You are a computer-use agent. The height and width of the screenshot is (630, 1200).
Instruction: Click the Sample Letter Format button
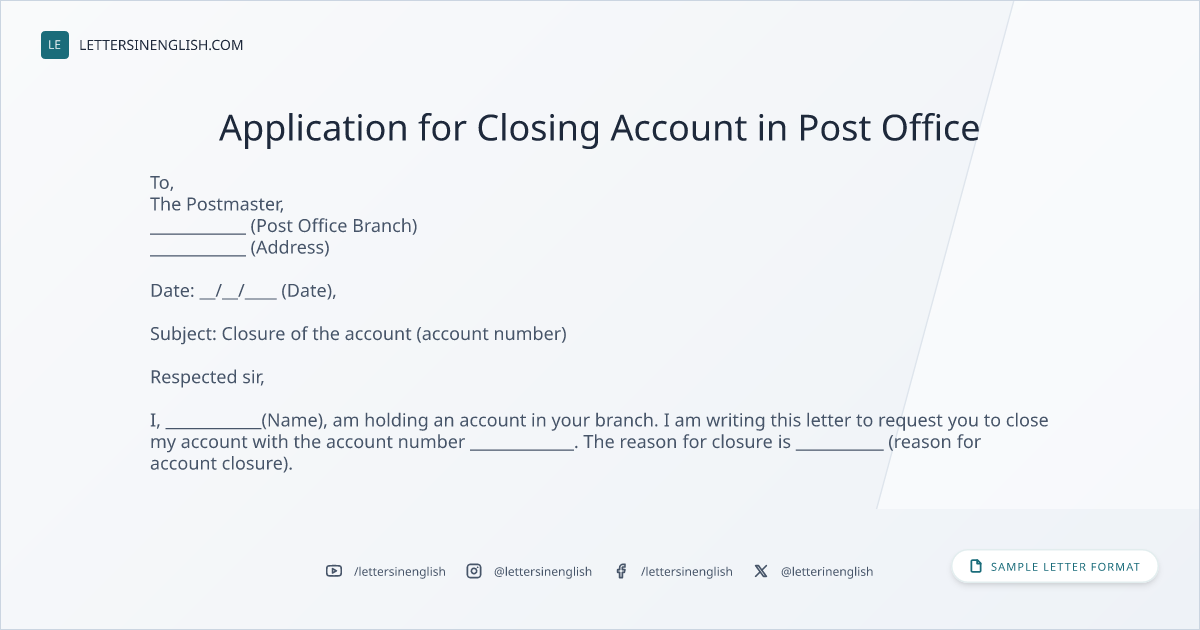point(1055,566)
